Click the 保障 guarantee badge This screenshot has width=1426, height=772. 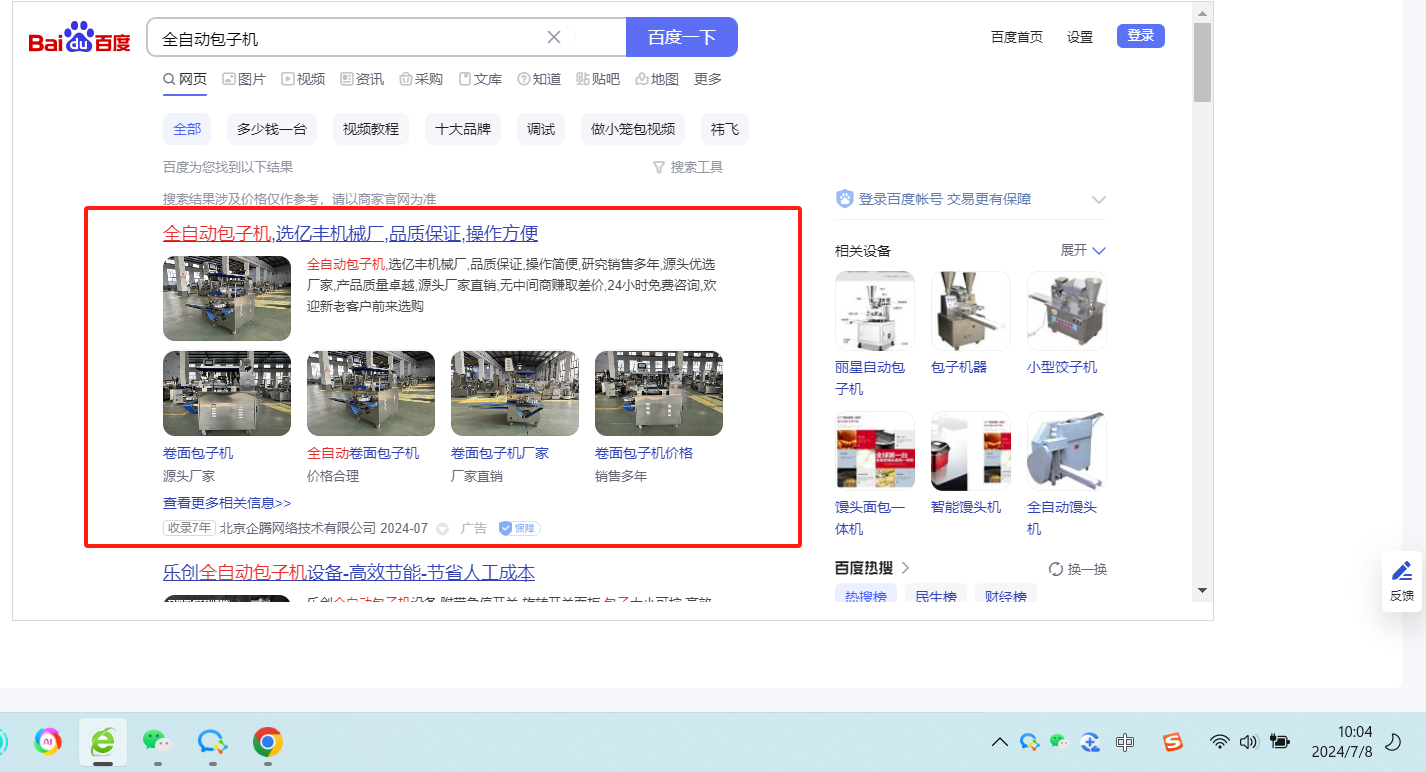coord(519,528)
